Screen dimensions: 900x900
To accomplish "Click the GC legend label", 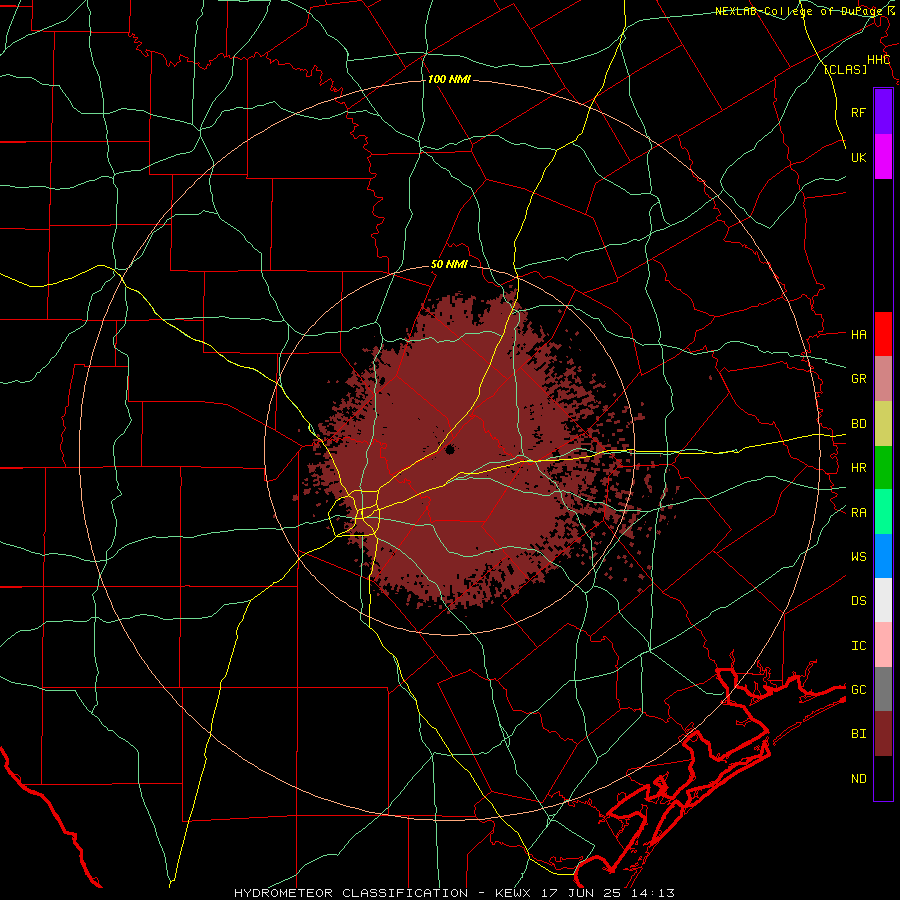I will (x=858, y=689).
